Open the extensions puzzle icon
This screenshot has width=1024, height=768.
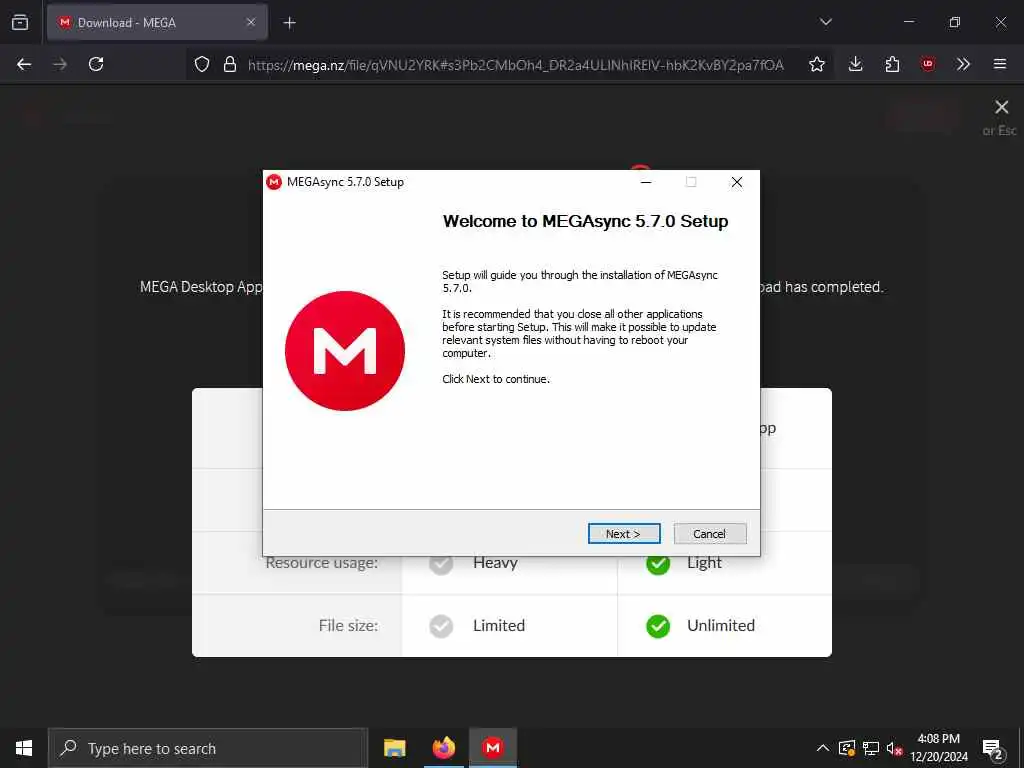pyautogui.click(x=892, y=64)
